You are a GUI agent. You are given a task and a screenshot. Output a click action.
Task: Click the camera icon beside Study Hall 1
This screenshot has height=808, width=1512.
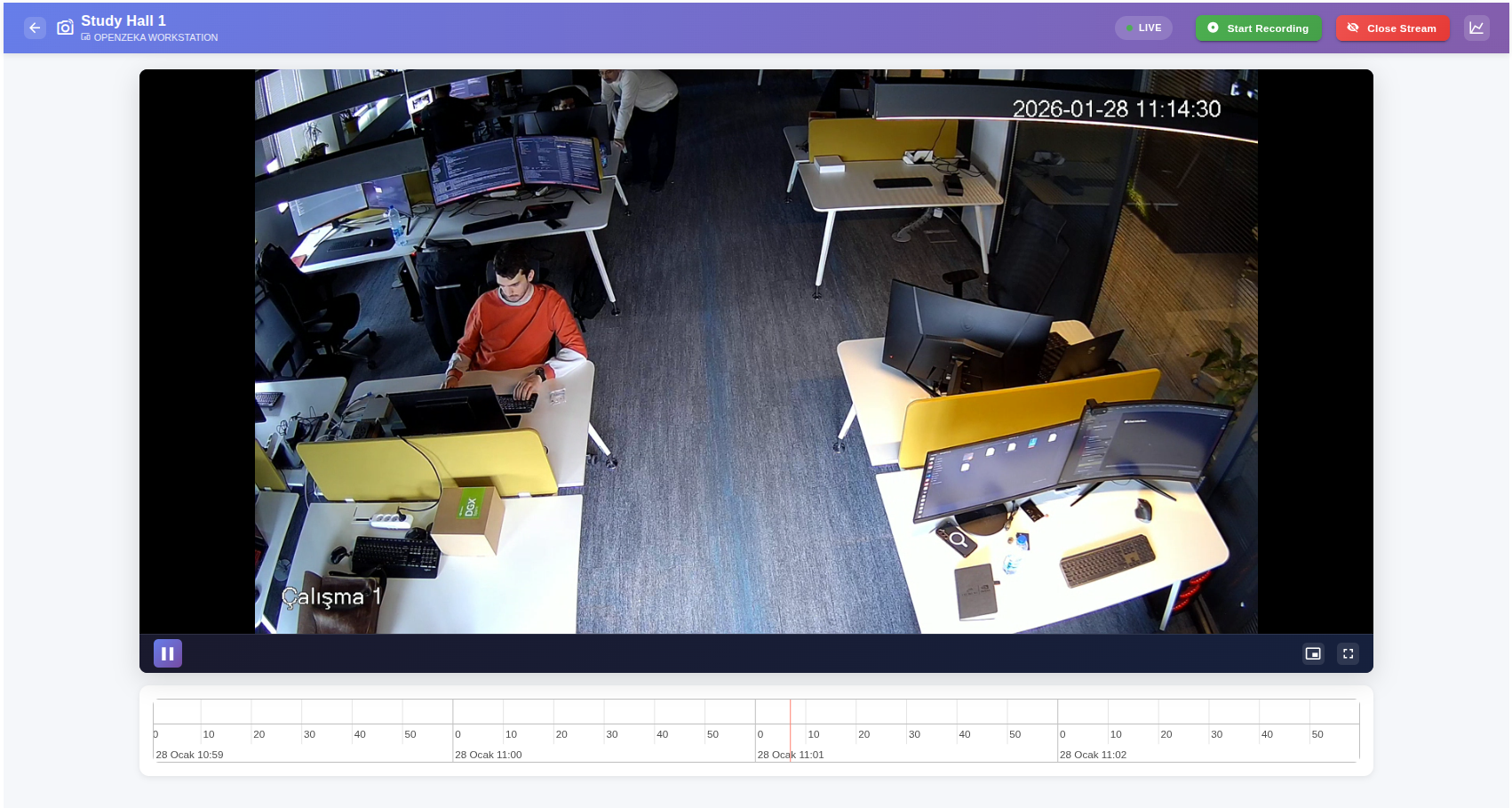click(65, 28)
